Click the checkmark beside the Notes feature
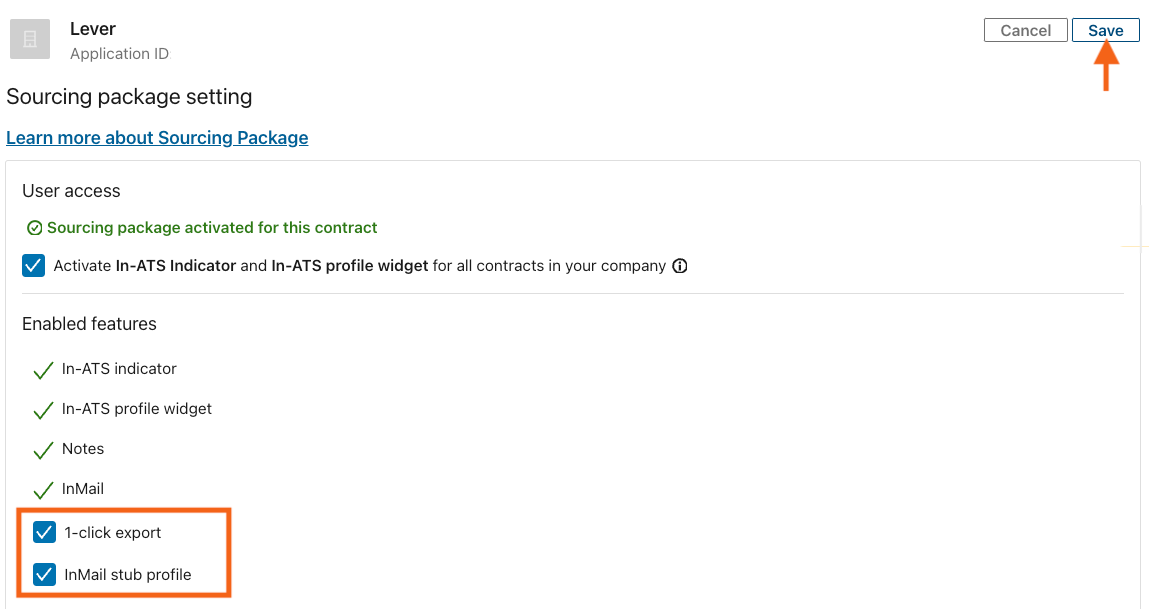 click(x=42, y=449)
